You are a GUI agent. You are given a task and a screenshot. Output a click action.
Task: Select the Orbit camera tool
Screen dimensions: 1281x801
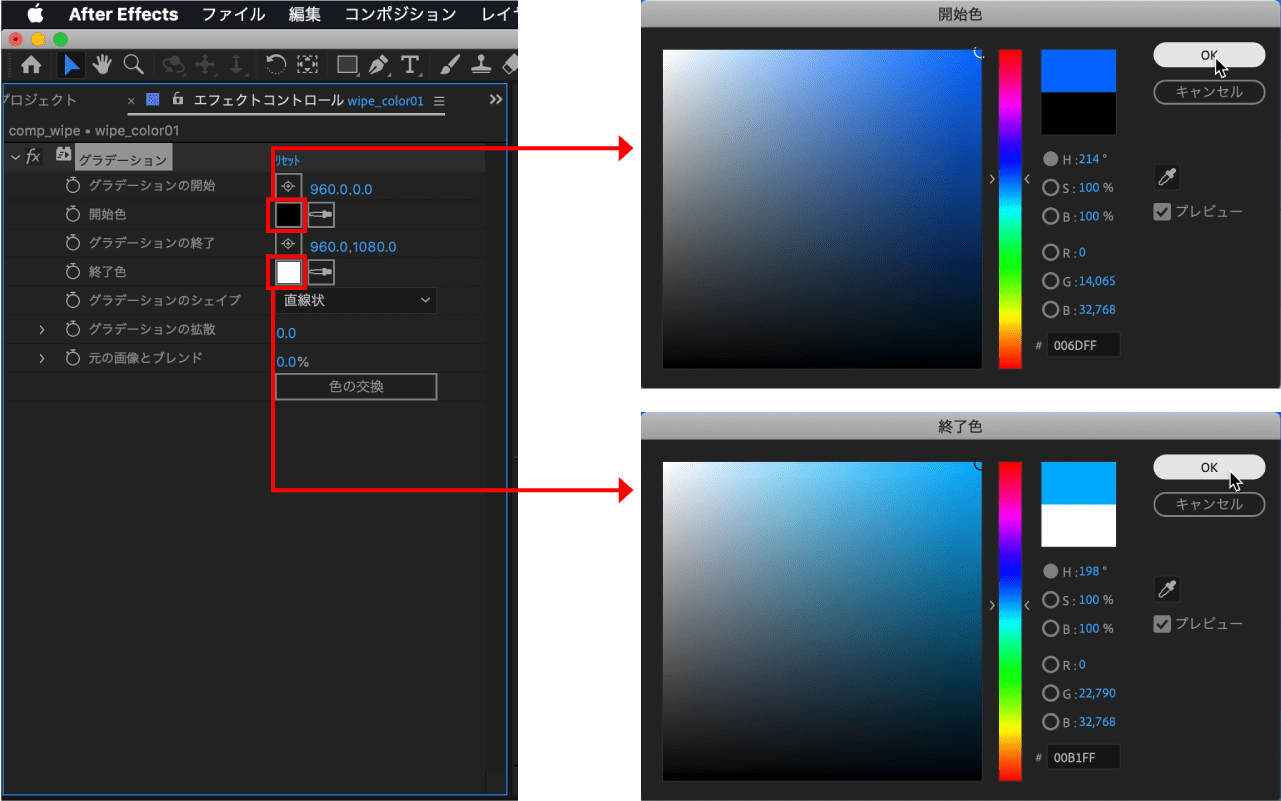pyautogui.click(x=174, y=65)
